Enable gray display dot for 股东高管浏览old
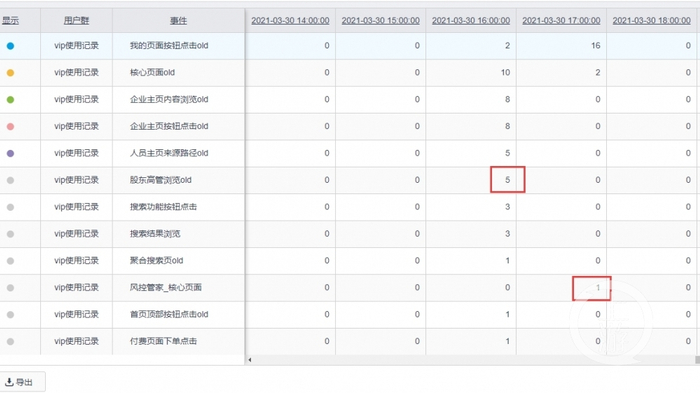700x393 pixels. (x=10, y=180)
